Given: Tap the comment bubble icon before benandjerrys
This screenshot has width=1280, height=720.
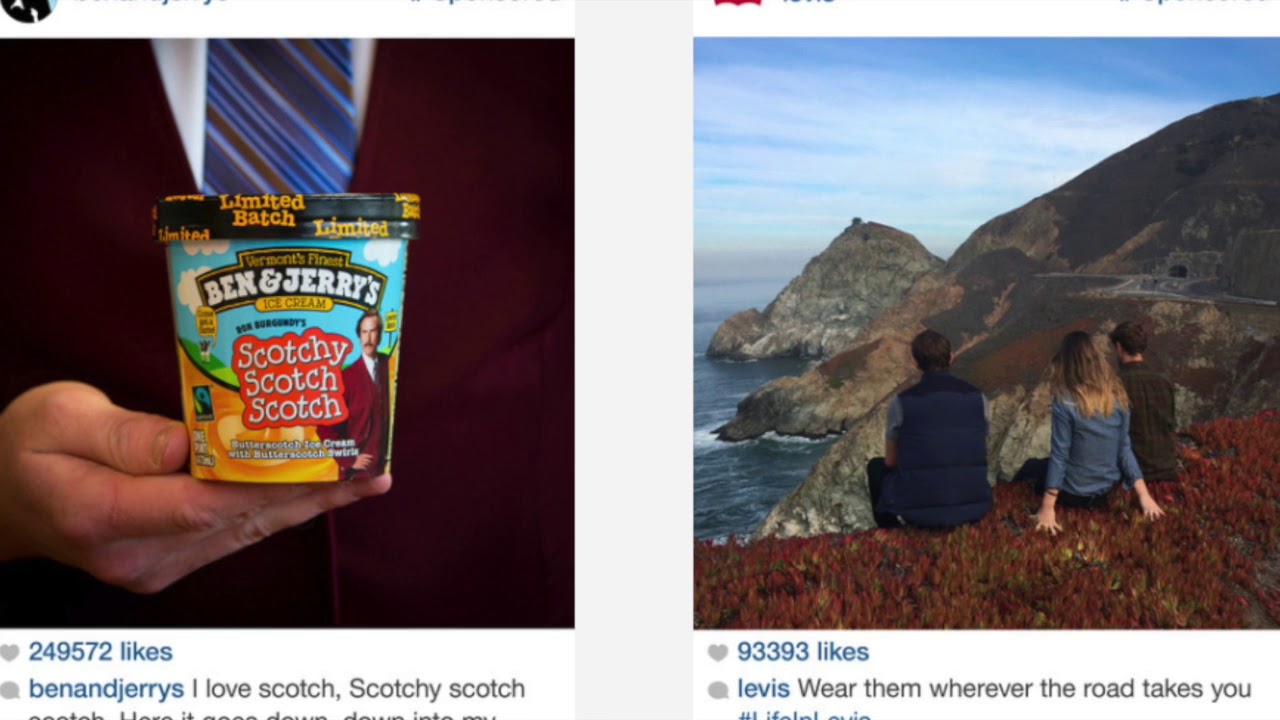Looking at the screenshot, I should [10, 690].
